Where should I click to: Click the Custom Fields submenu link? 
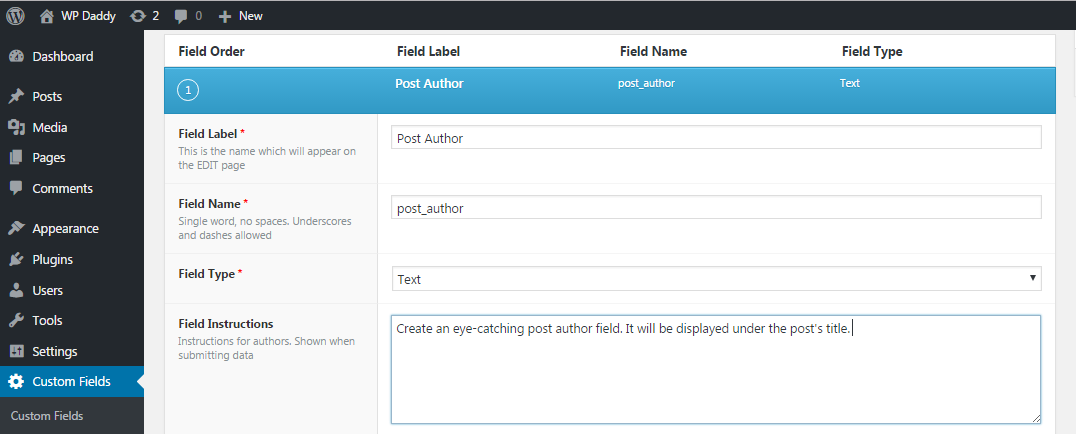[47, 416]
